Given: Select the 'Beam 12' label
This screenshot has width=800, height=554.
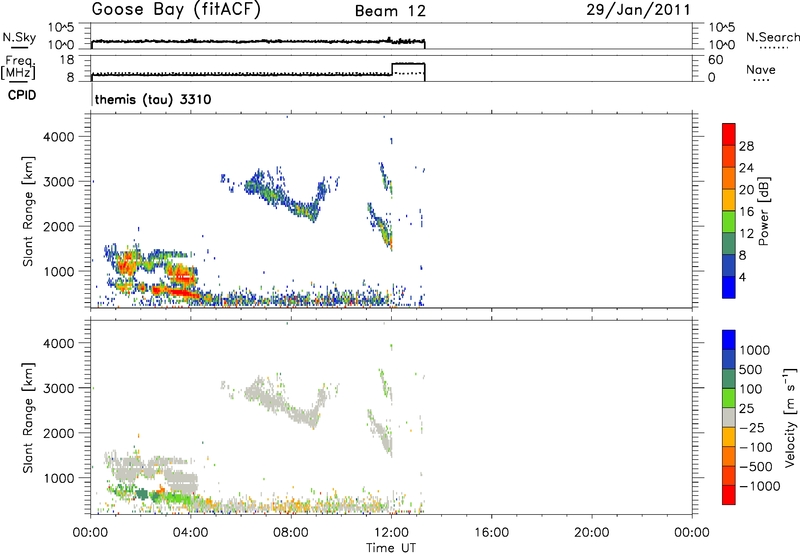Looking at the screenshot, I should coord(390,11).
